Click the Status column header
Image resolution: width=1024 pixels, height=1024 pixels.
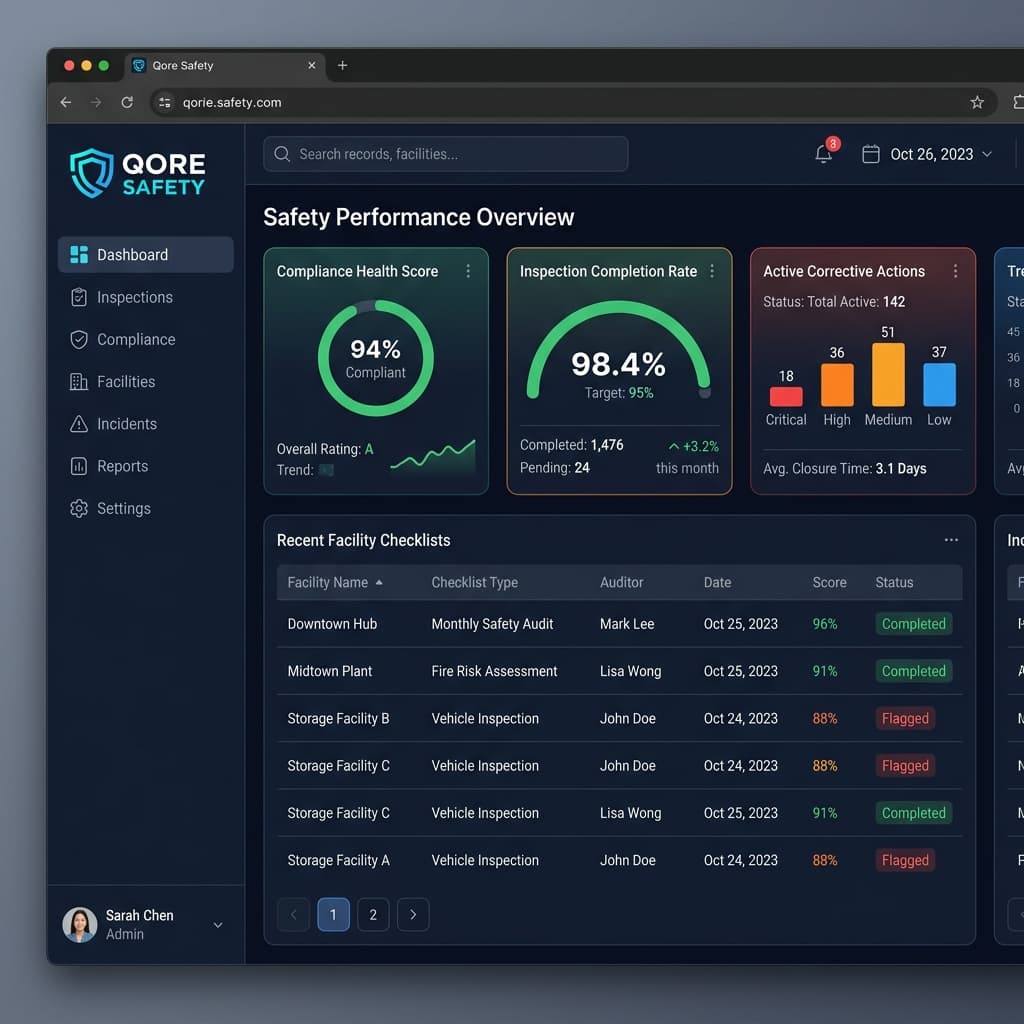coord(894,583)
